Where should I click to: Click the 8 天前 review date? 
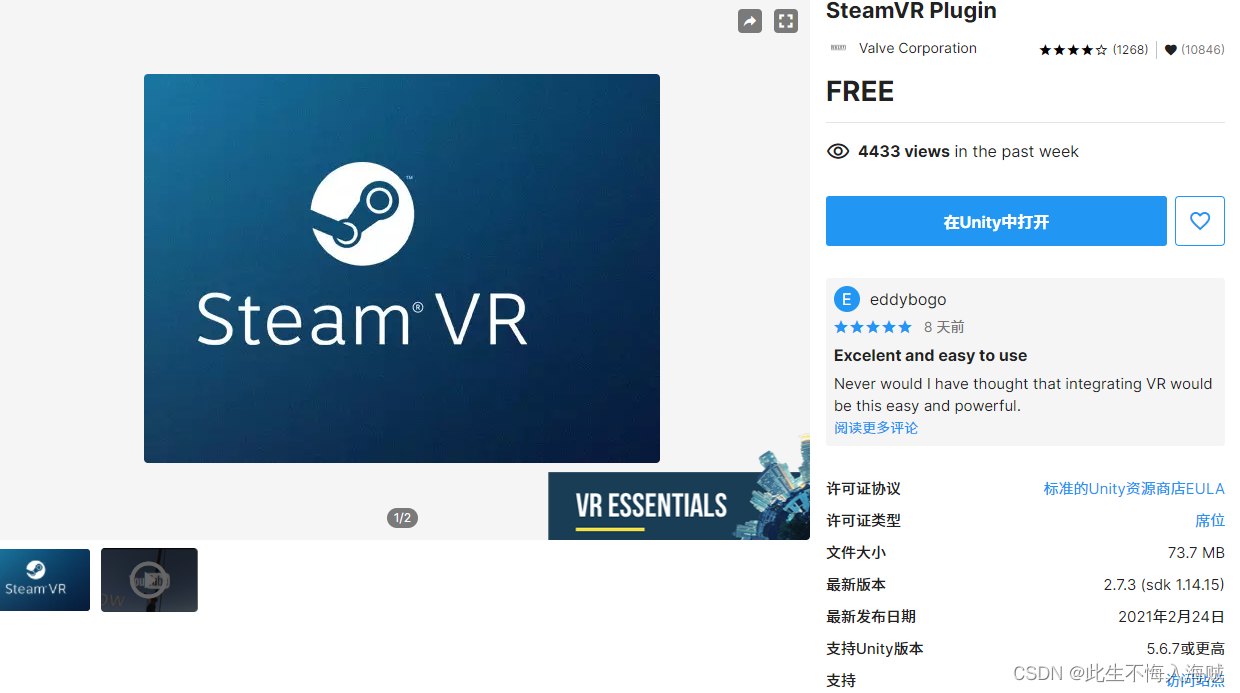click(944, 327)
